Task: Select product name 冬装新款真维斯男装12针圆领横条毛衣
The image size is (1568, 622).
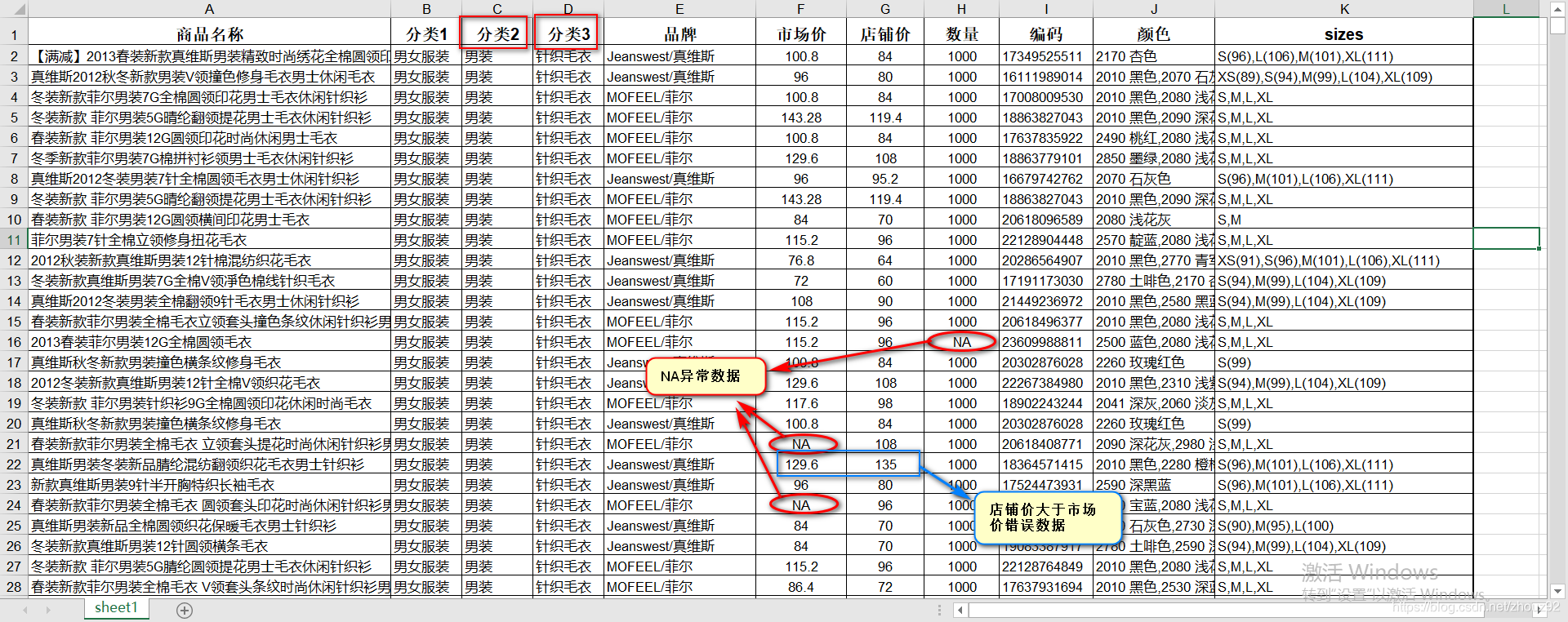Action: tap(209, 546)
